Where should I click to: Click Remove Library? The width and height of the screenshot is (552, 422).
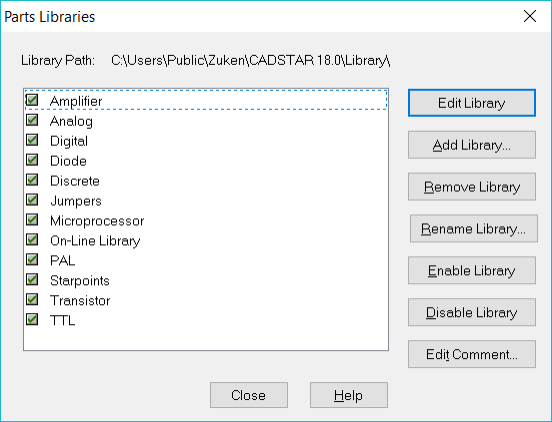(x=472, y=187)
